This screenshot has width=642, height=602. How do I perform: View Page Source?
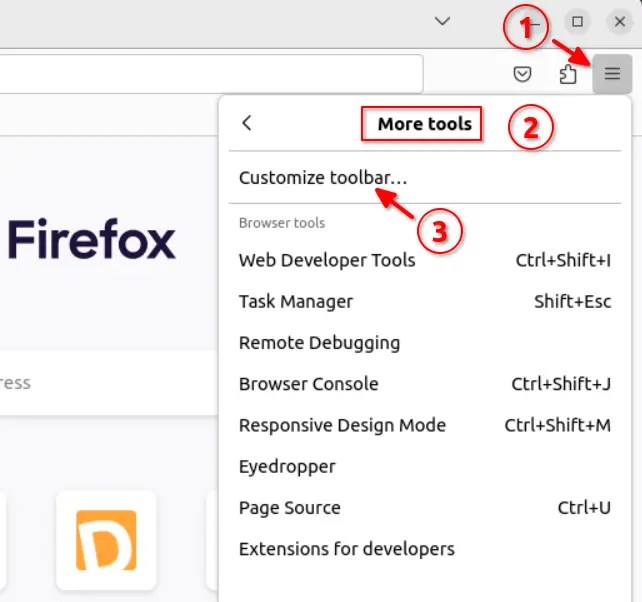[425, 508]
